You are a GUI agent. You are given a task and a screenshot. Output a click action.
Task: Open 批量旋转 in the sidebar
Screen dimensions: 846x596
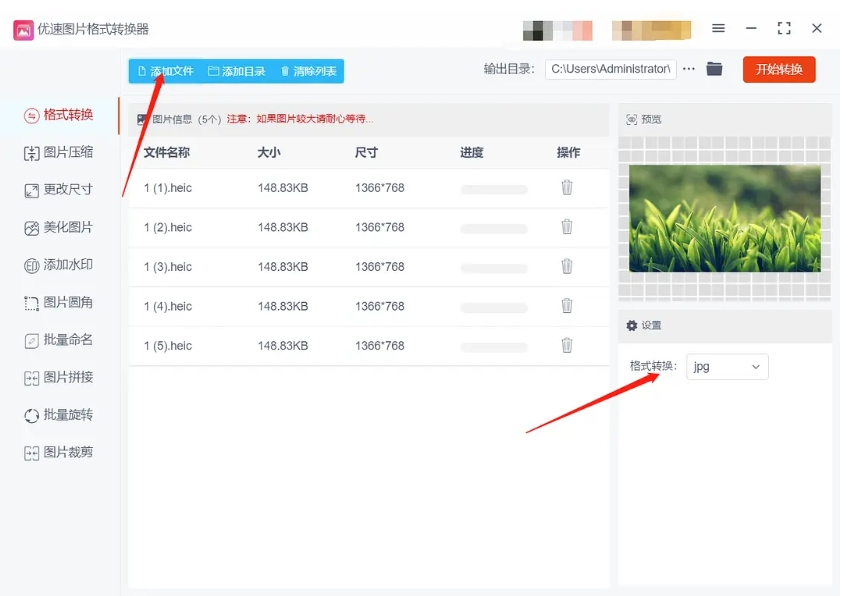pyautogui.click(x=59, y=415)
